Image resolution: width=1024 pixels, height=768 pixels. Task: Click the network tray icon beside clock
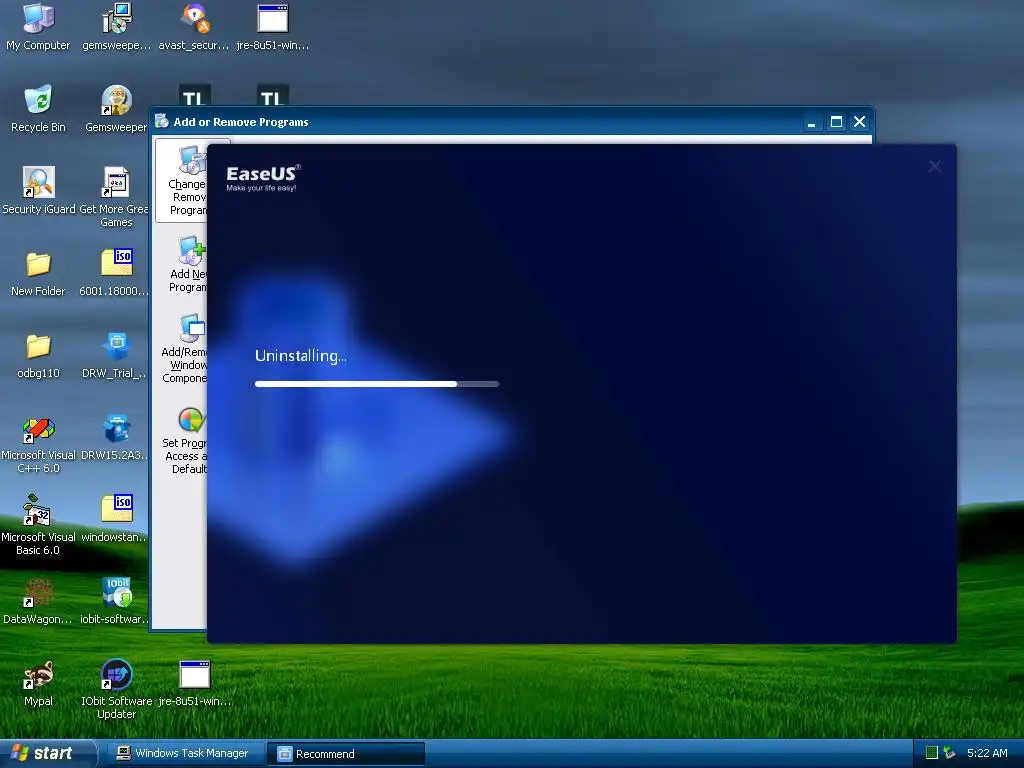pyautogui.click(x=949, y=753)
